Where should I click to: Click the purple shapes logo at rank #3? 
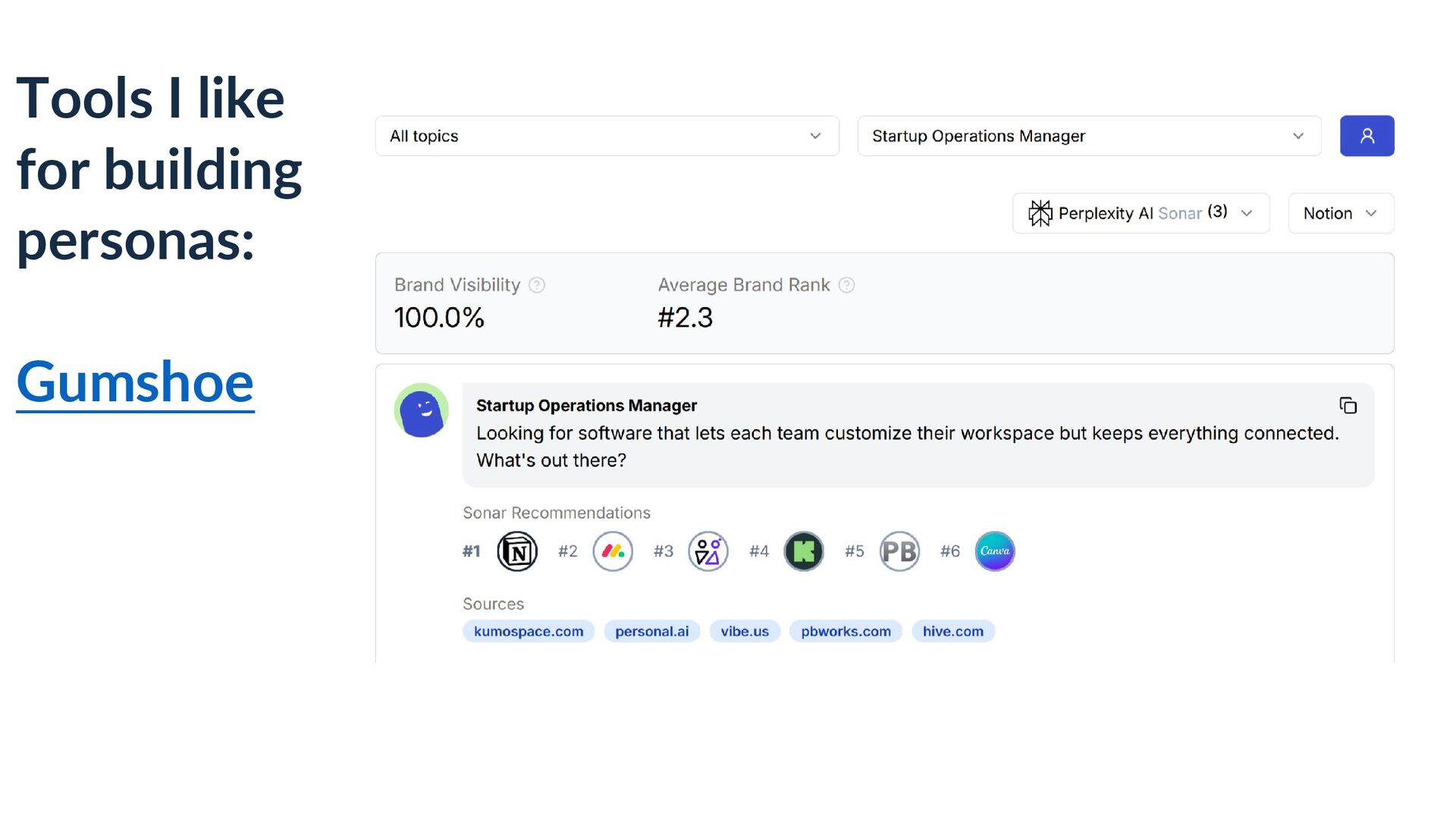[708, 551]
